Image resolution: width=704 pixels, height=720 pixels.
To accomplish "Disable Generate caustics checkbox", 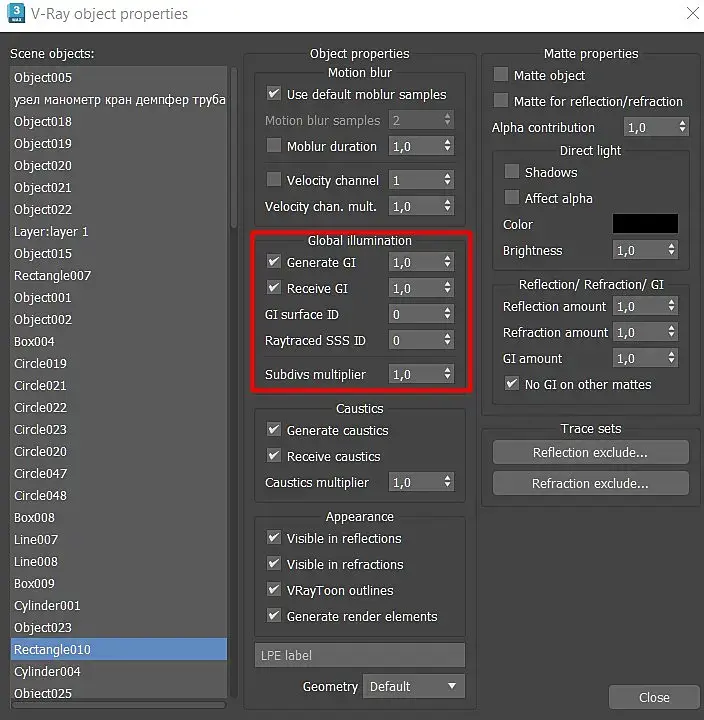I will tap(274, 430).
